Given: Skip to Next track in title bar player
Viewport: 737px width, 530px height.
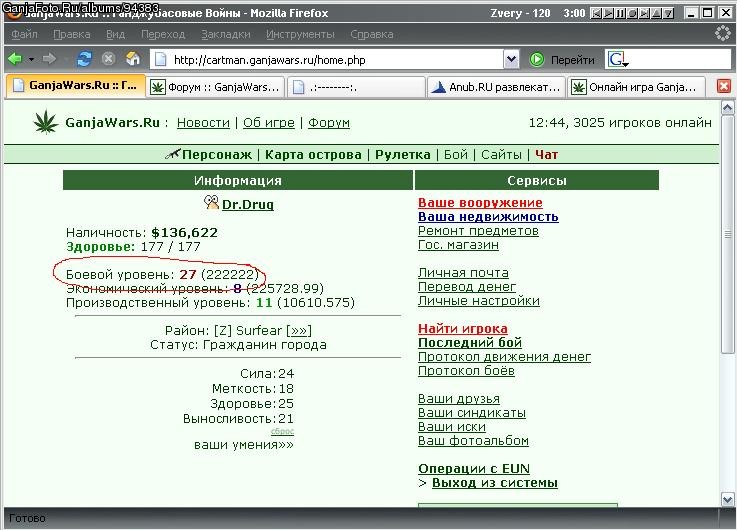Looking at the screenshot, I should [644, 14].
